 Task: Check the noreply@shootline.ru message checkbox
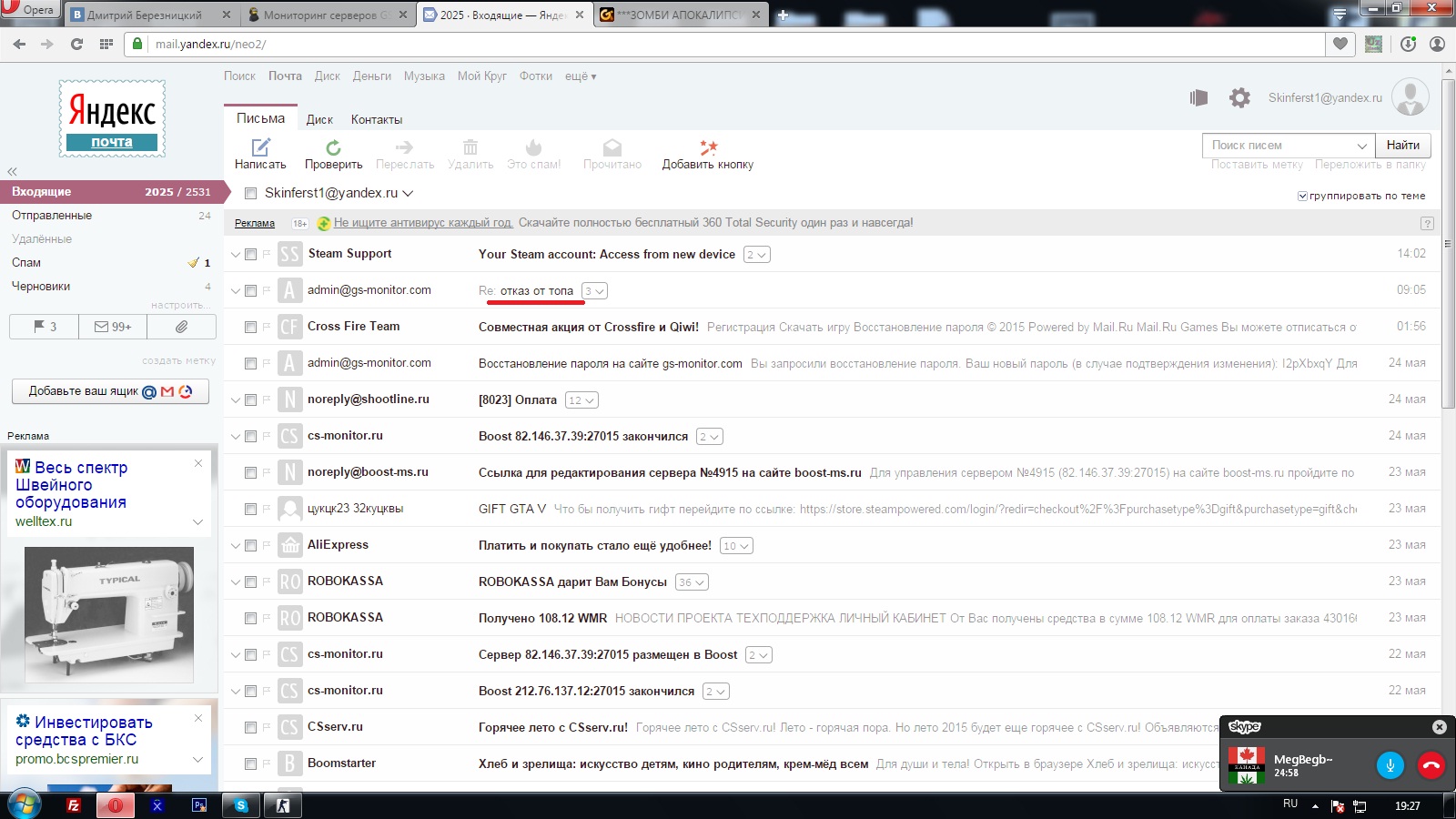(250, 399)
